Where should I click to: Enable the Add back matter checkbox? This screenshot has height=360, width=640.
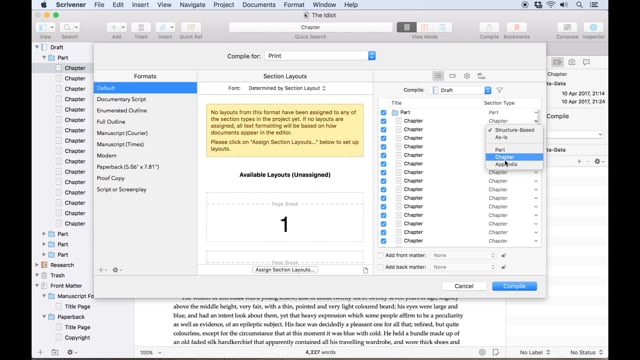(380, 267)
